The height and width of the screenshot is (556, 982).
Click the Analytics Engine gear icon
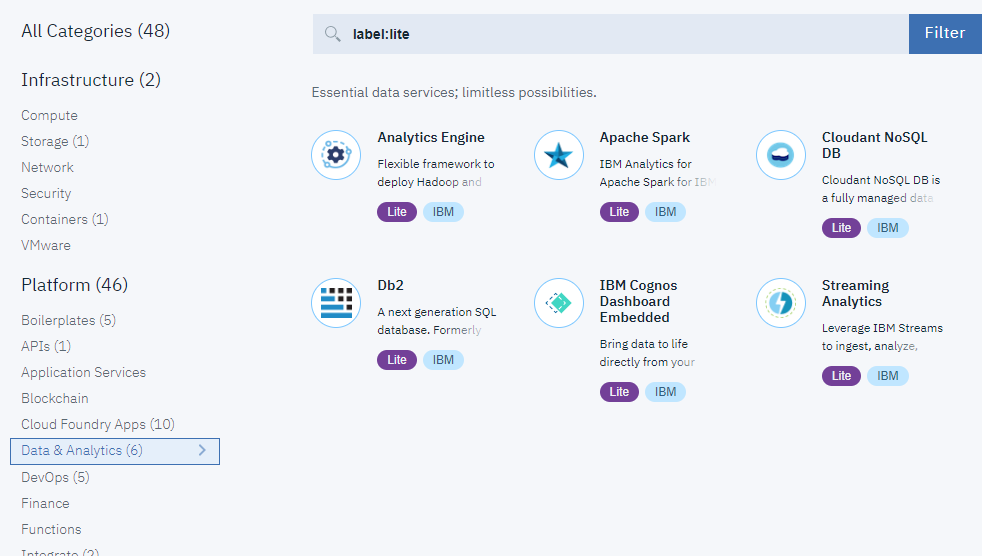(336, 155)
